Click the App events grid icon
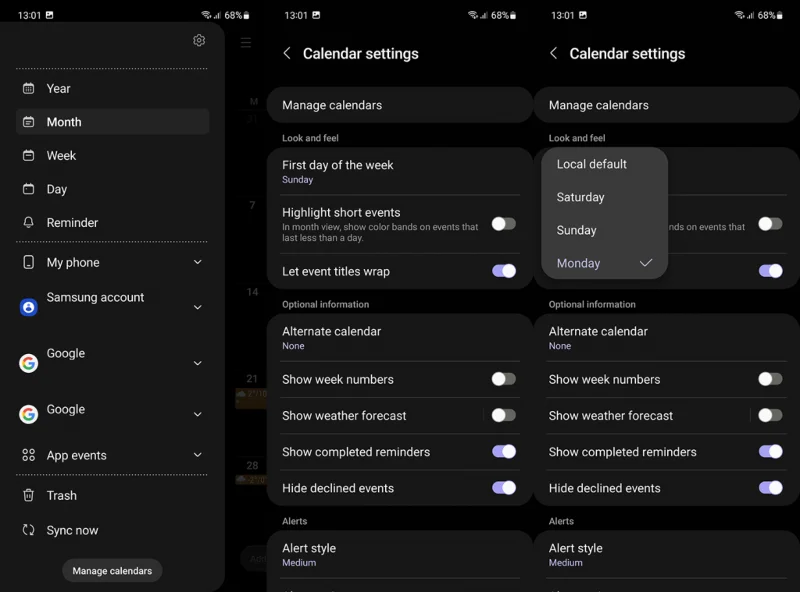This screenshot has height=592, width=800. click(x=29, y=455)
